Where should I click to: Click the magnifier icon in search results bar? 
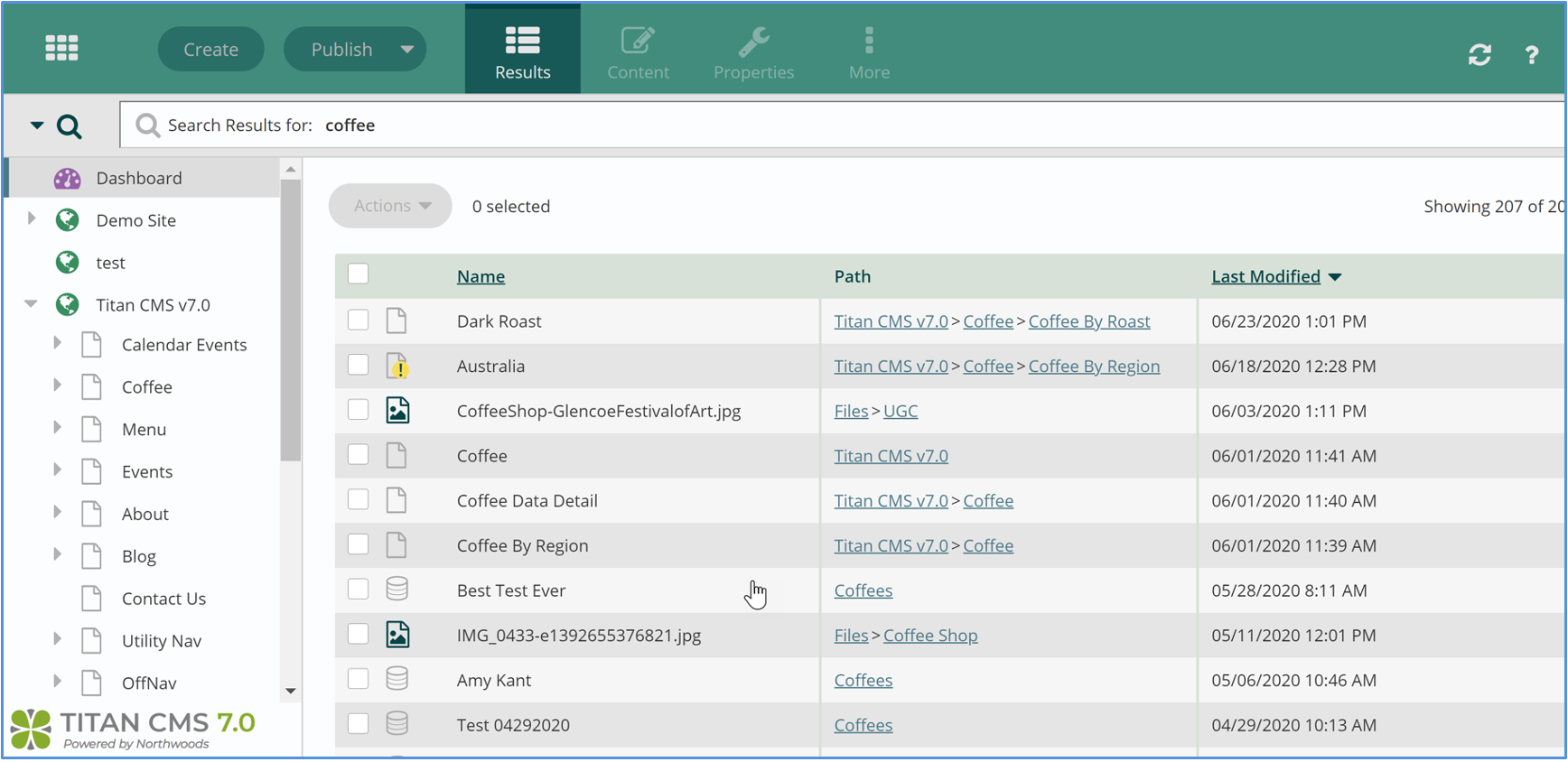147,125
